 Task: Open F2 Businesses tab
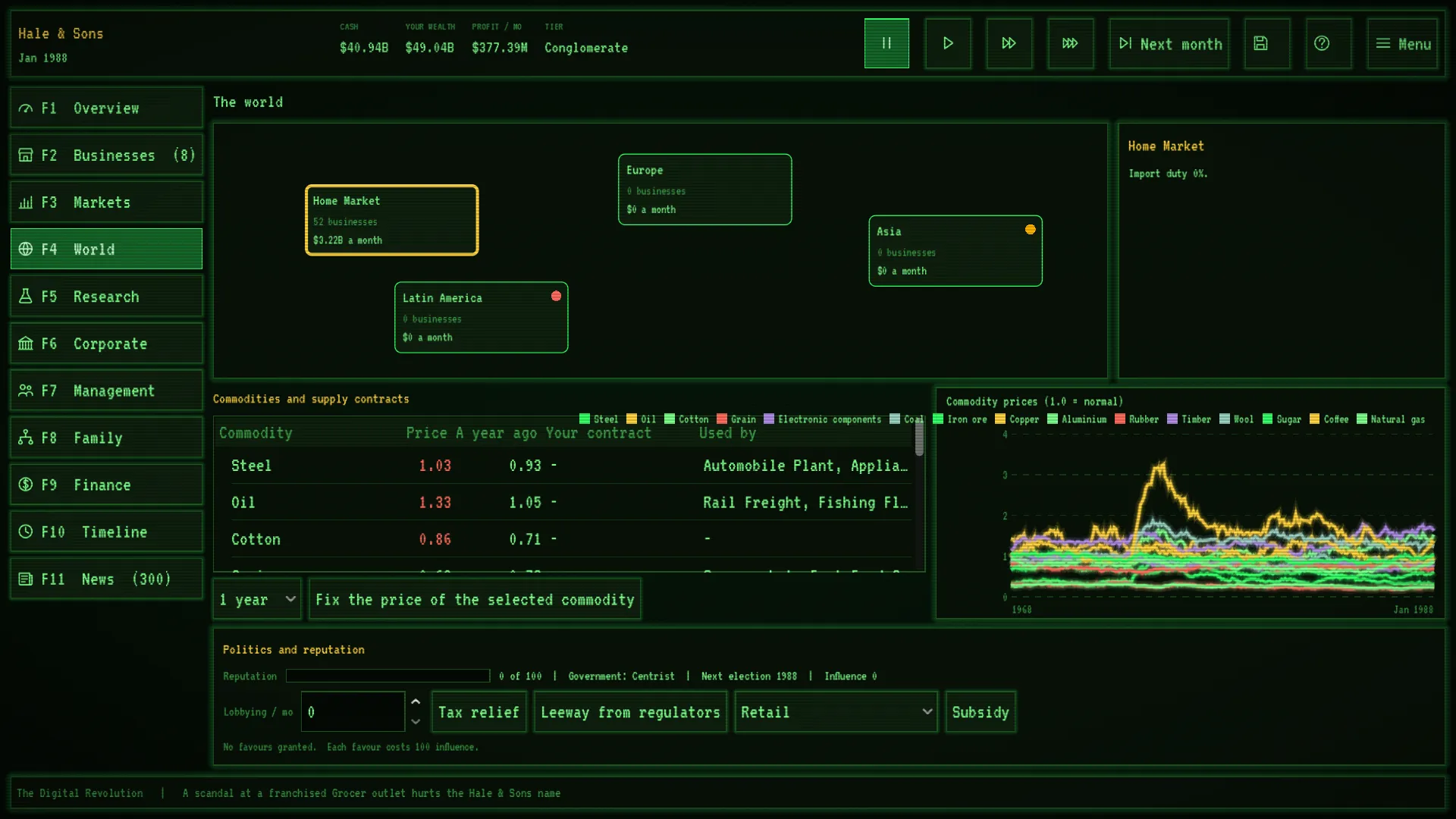point(106,155)
